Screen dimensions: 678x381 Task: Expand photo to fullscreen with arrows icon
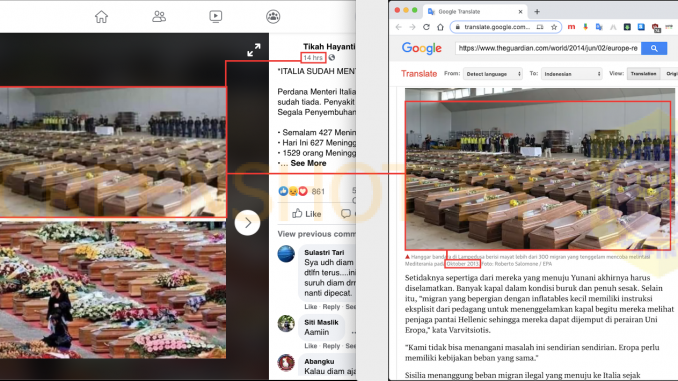coord(254,50)
